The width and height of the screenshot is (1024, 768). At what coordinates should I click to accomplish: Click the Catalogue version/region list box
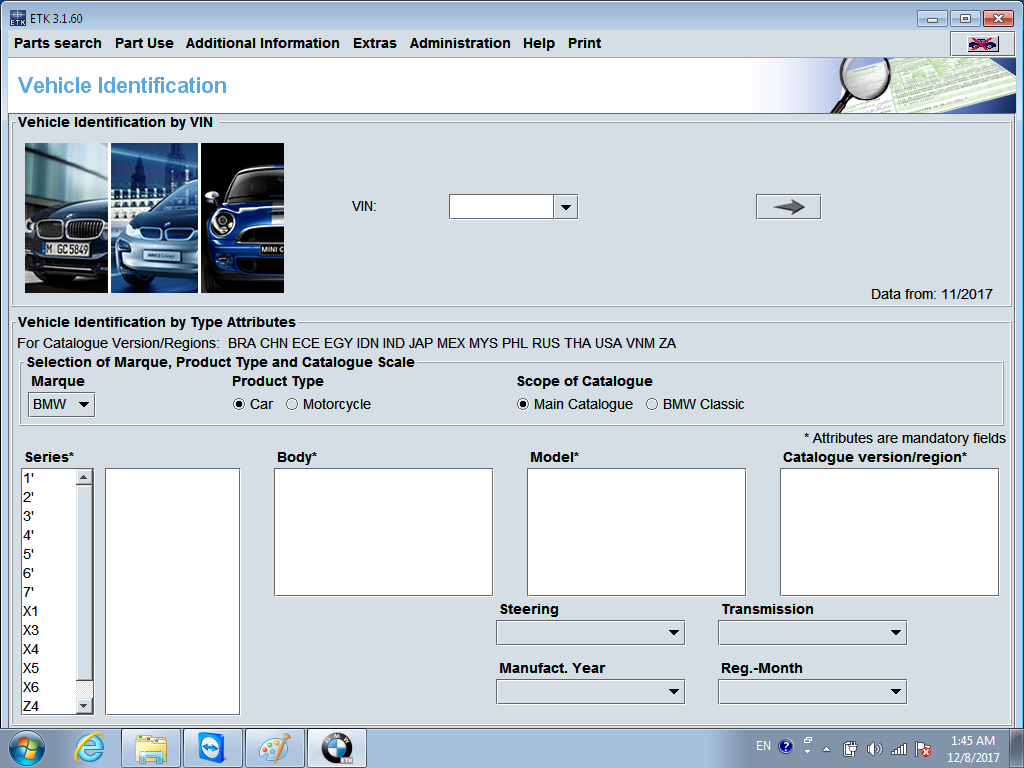tap(889, 532)
